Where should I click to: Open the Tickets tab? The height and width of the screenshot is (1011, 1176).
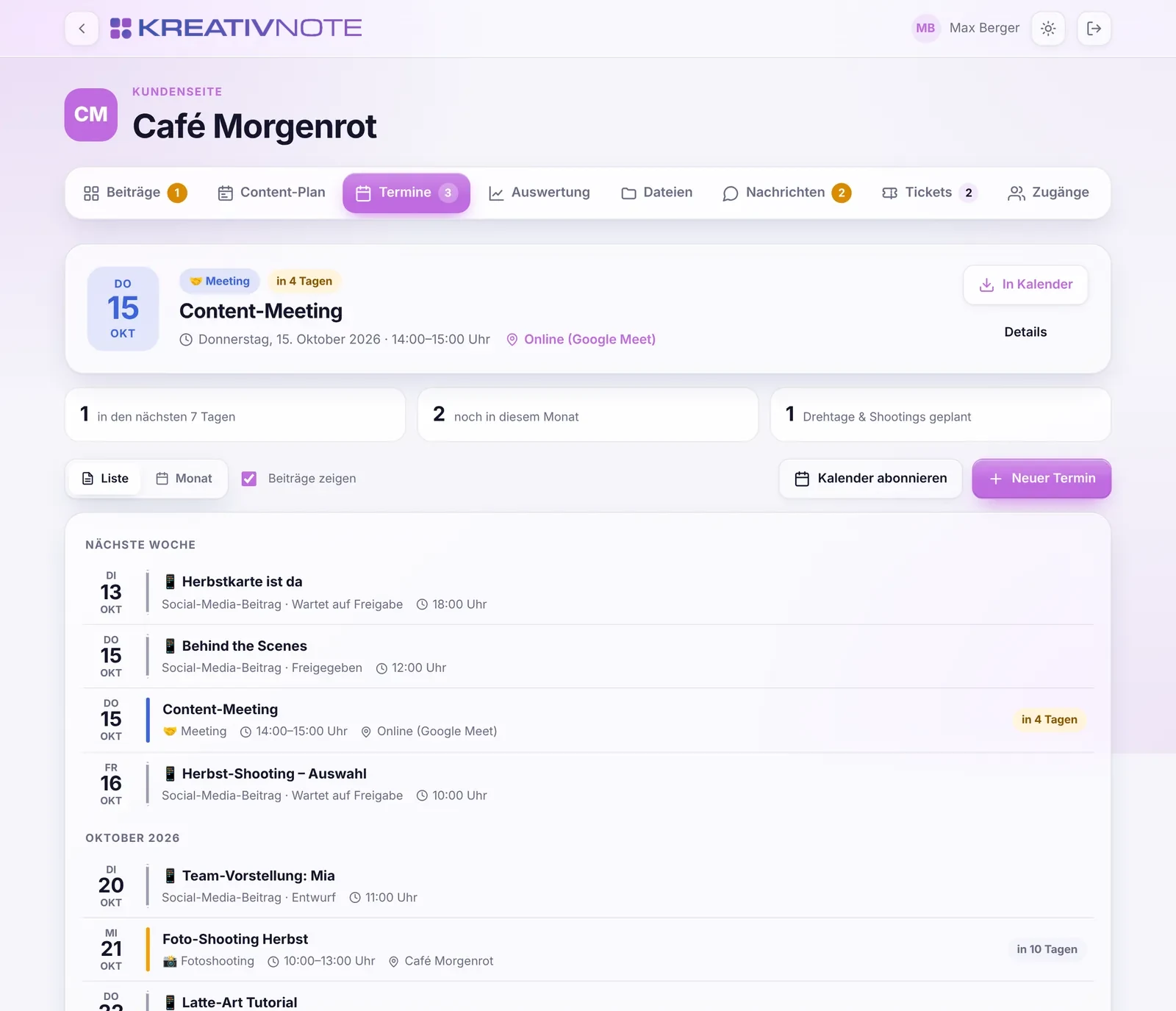click(x=929, y=193)
